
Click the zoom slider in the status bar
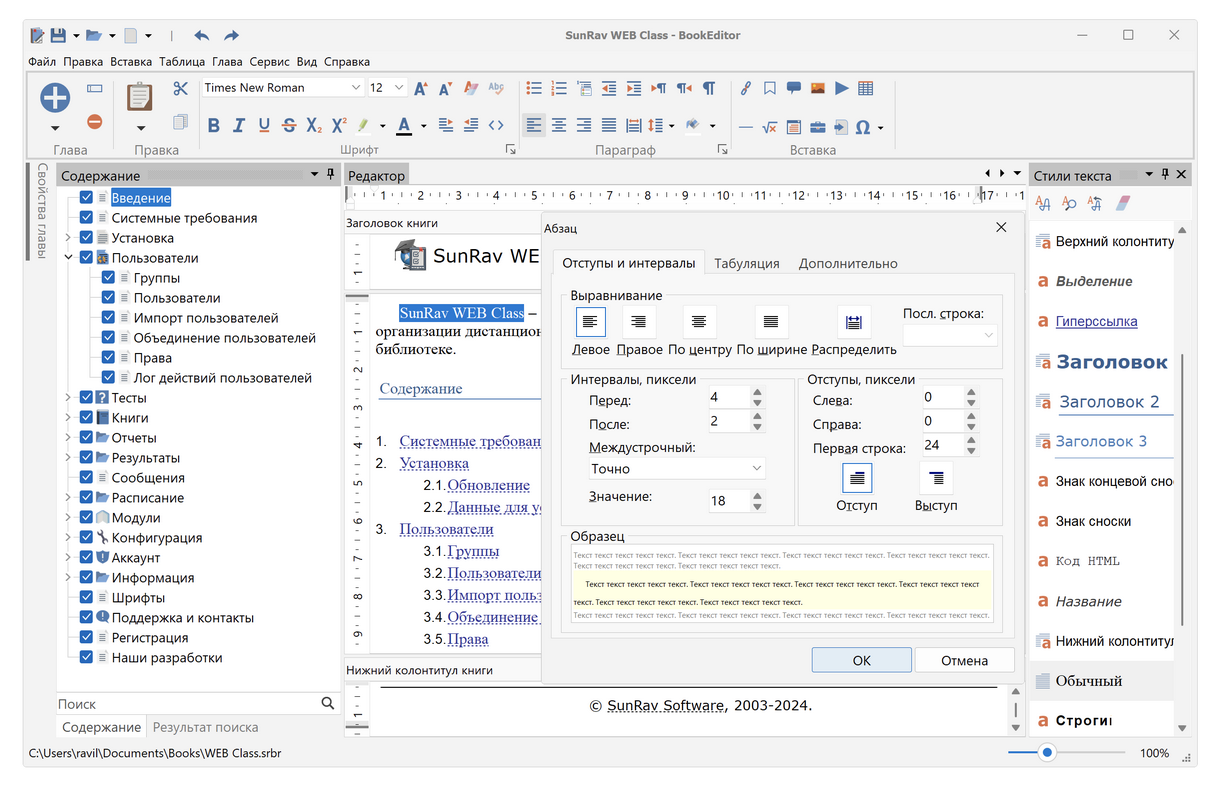tap(1047, 752)
